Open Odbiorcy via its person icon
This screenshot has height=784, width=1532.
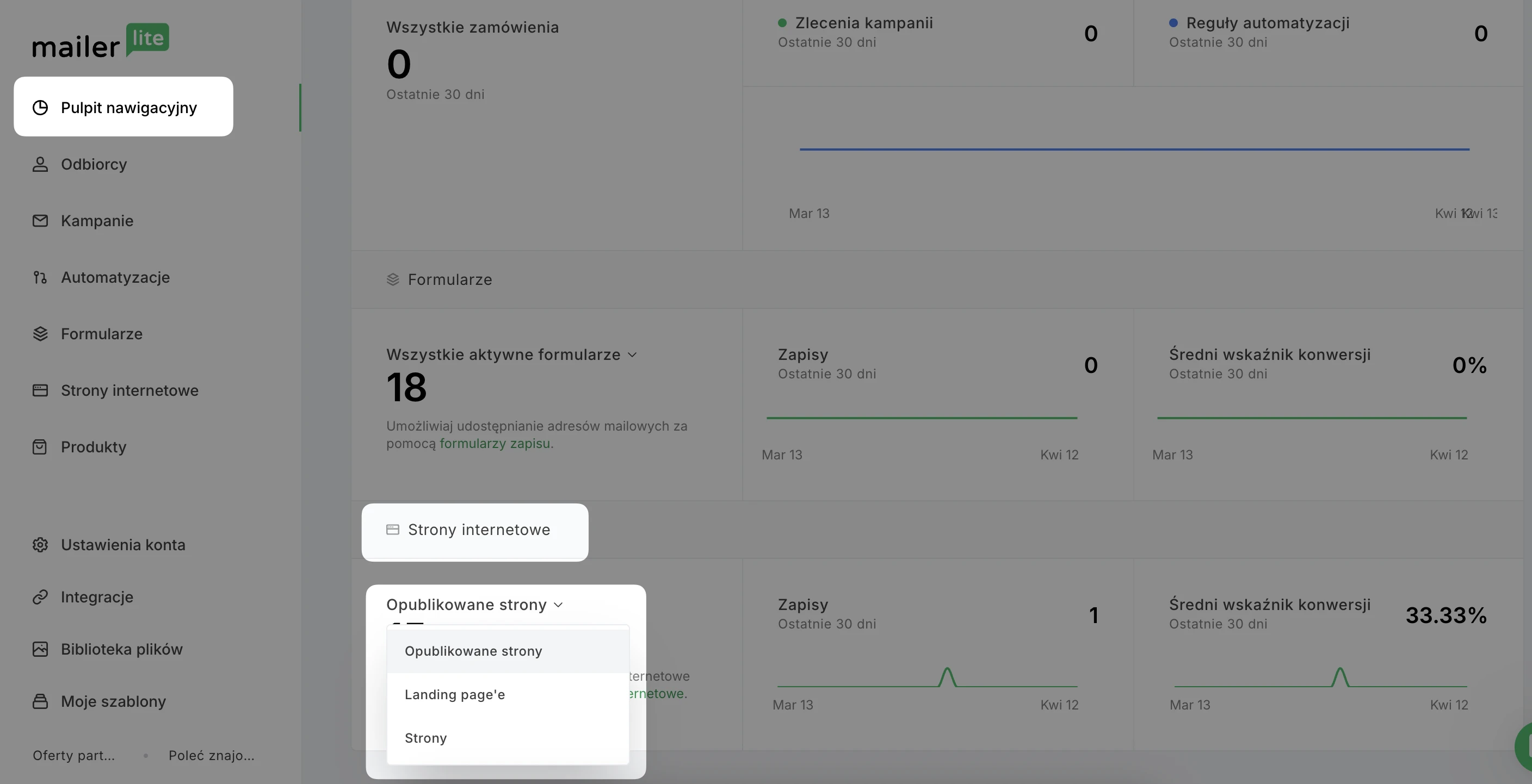(x=40, y=164)
